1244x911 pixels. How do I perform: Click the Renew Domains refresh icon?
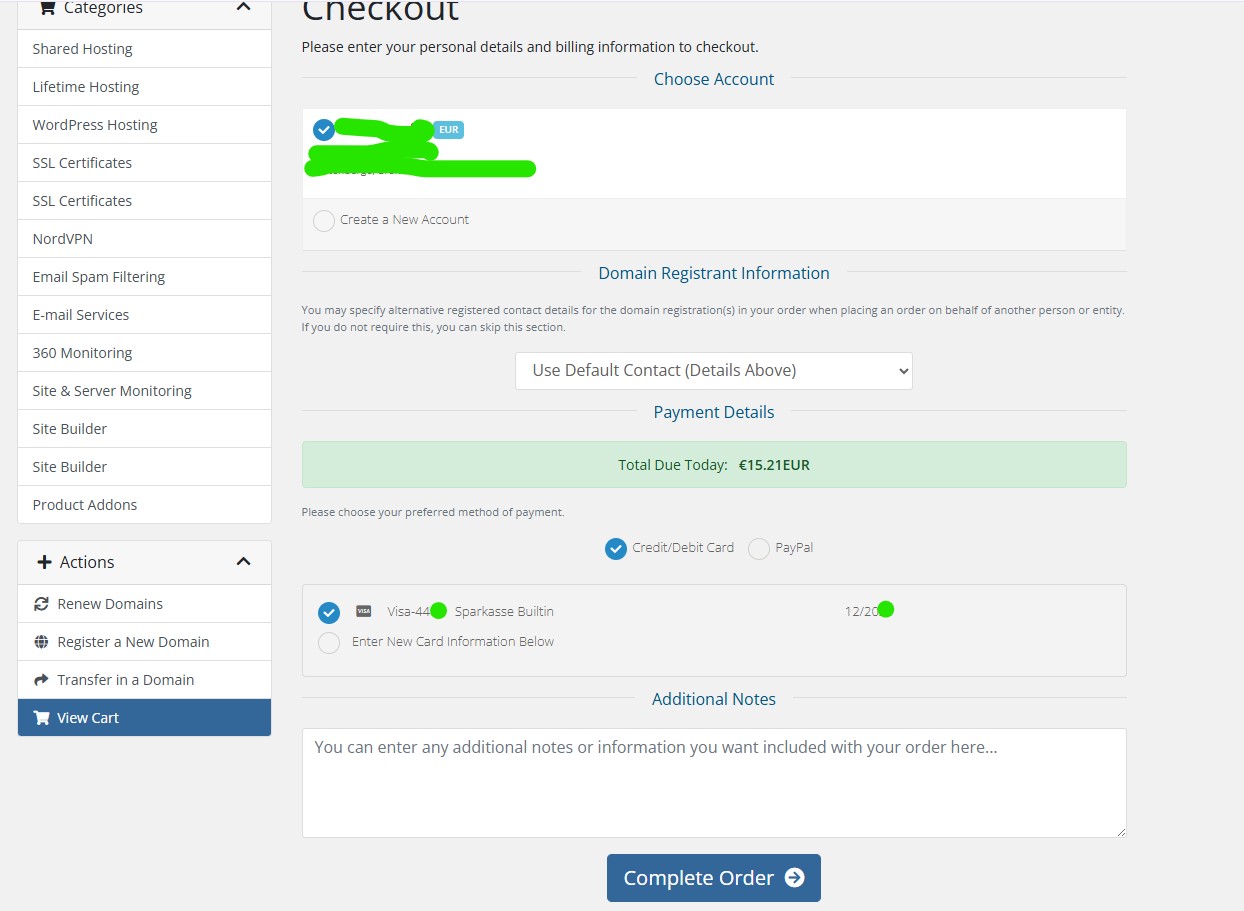tap(41, 604)
